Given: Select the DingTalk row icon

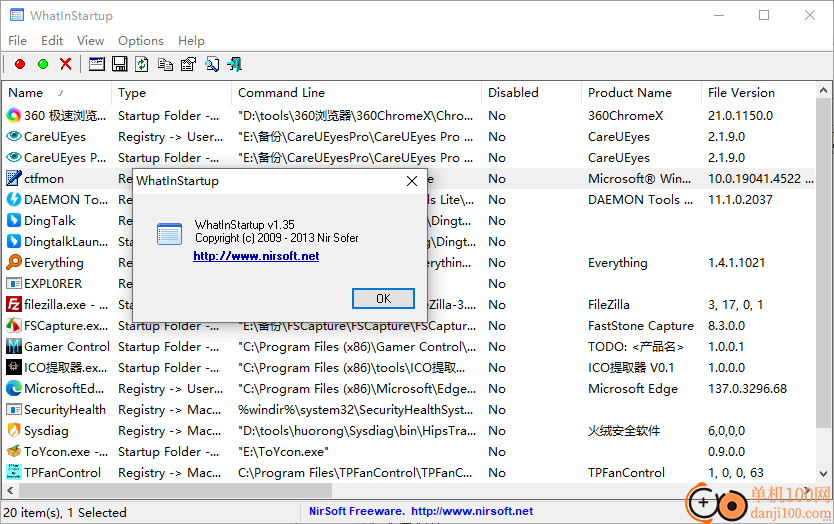Looking at the screenshot, I should [13, 220].
